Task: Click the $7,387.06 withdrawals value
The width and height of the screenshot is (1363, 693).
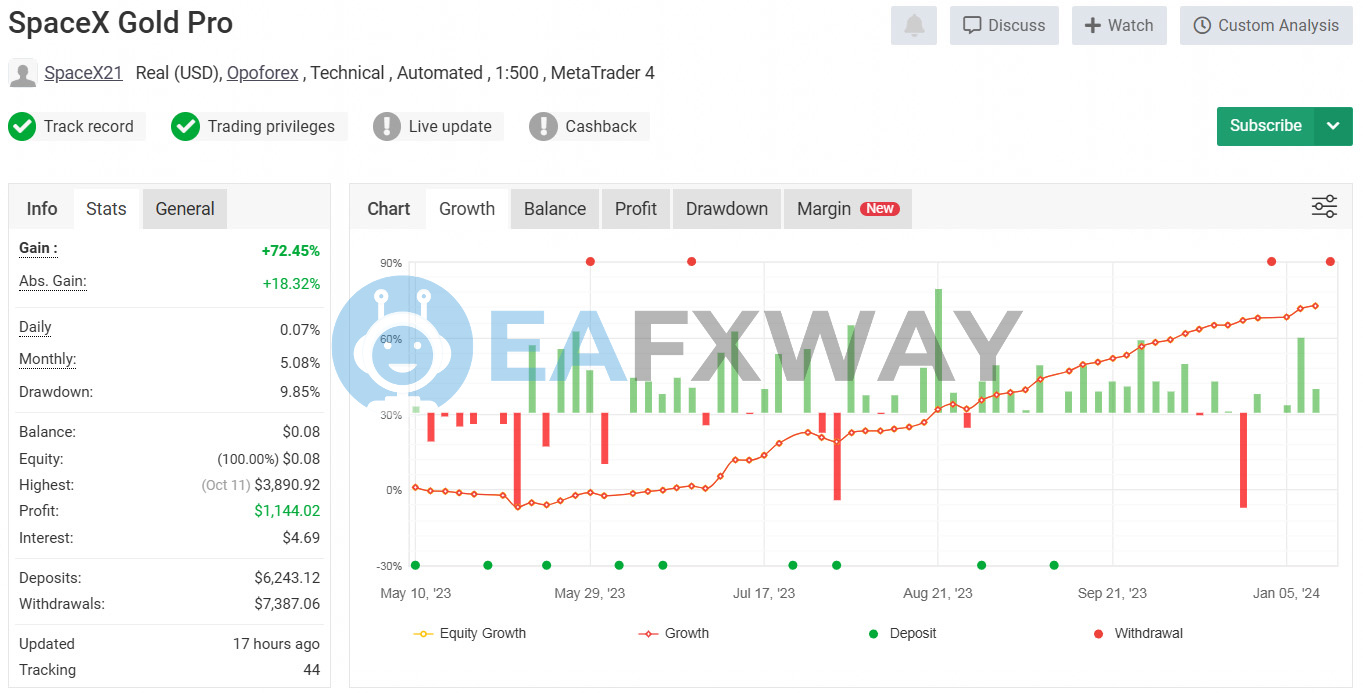Action: [x=287, y=604]
